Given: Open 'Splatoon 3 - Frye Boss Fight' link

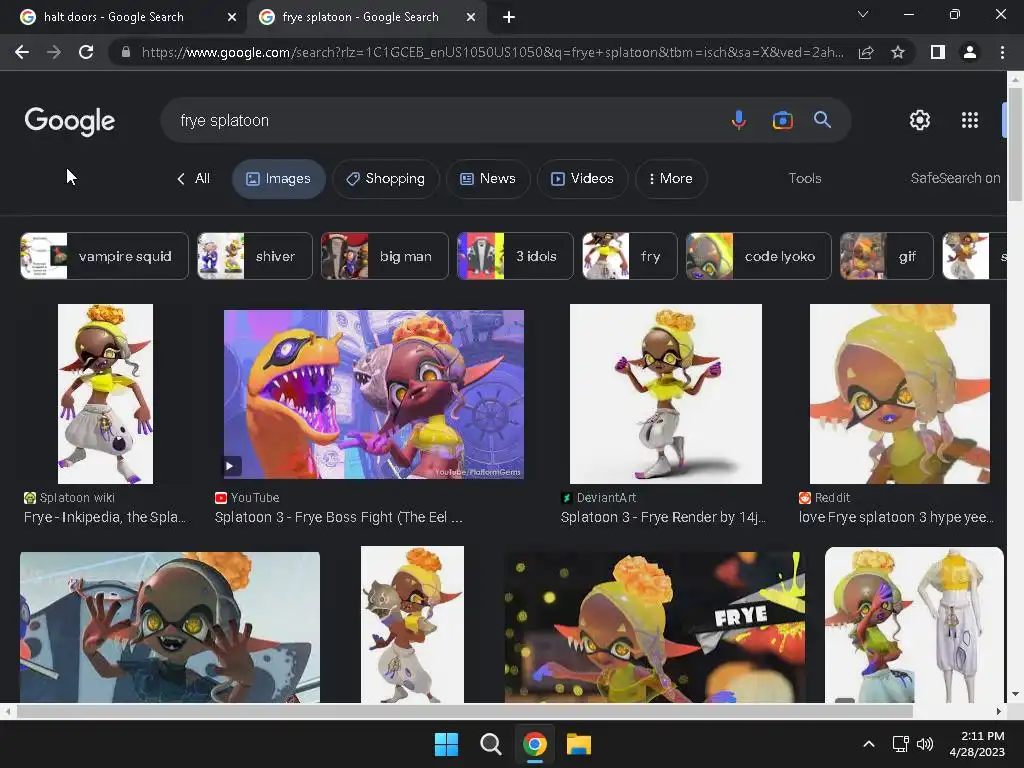Looking at the screenshot, I should [x=338, y=517].
